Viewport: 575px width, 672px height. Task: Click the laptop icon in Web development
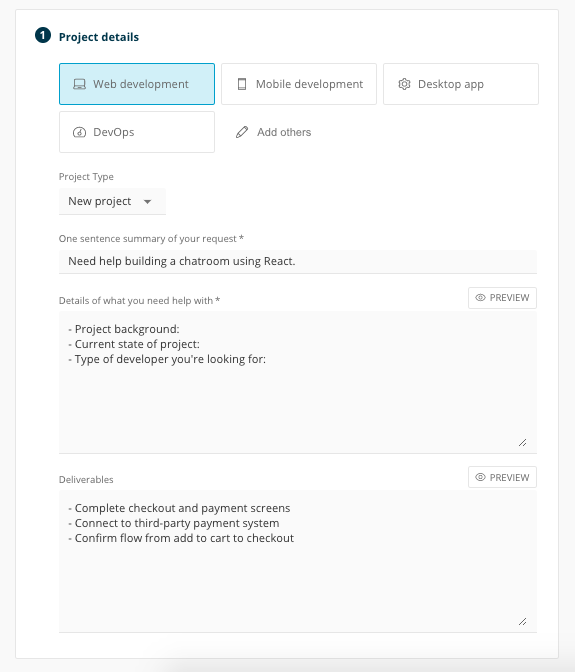[79, 84]
